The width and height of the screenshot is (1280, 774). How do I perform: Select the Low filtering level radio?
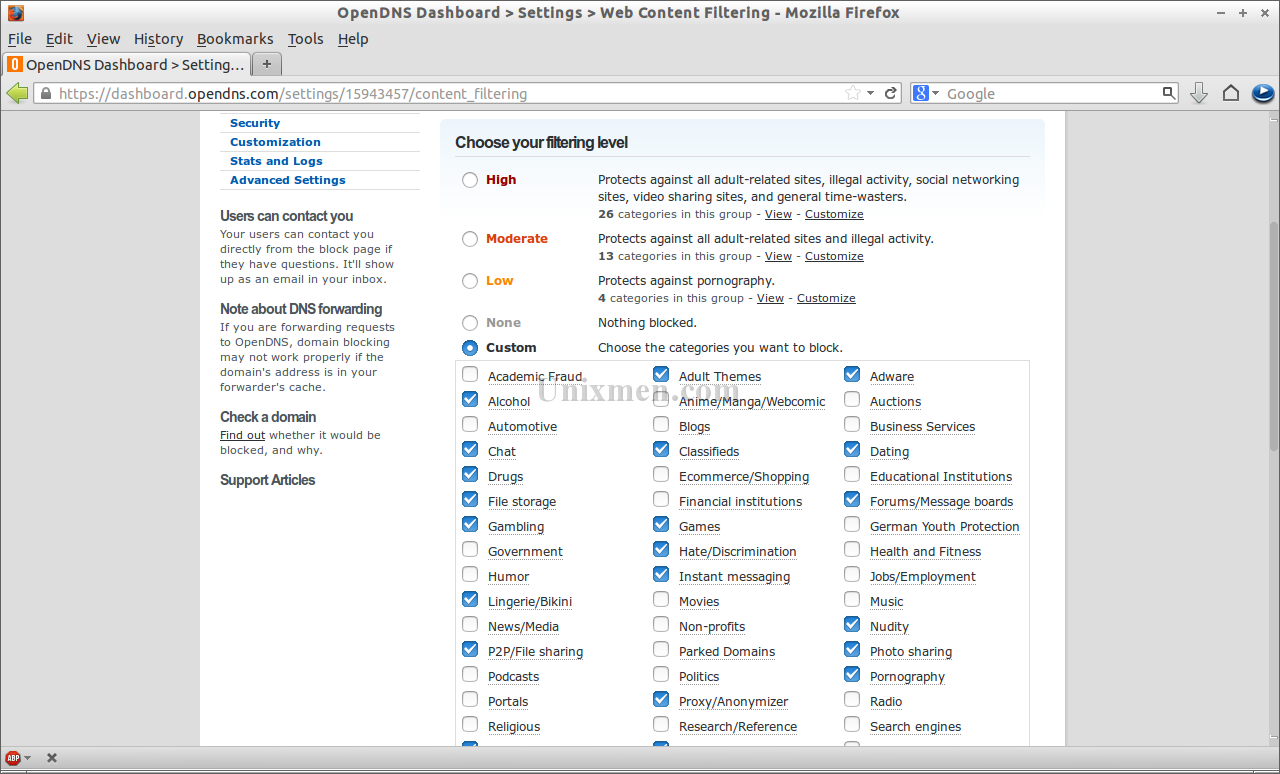470,281
